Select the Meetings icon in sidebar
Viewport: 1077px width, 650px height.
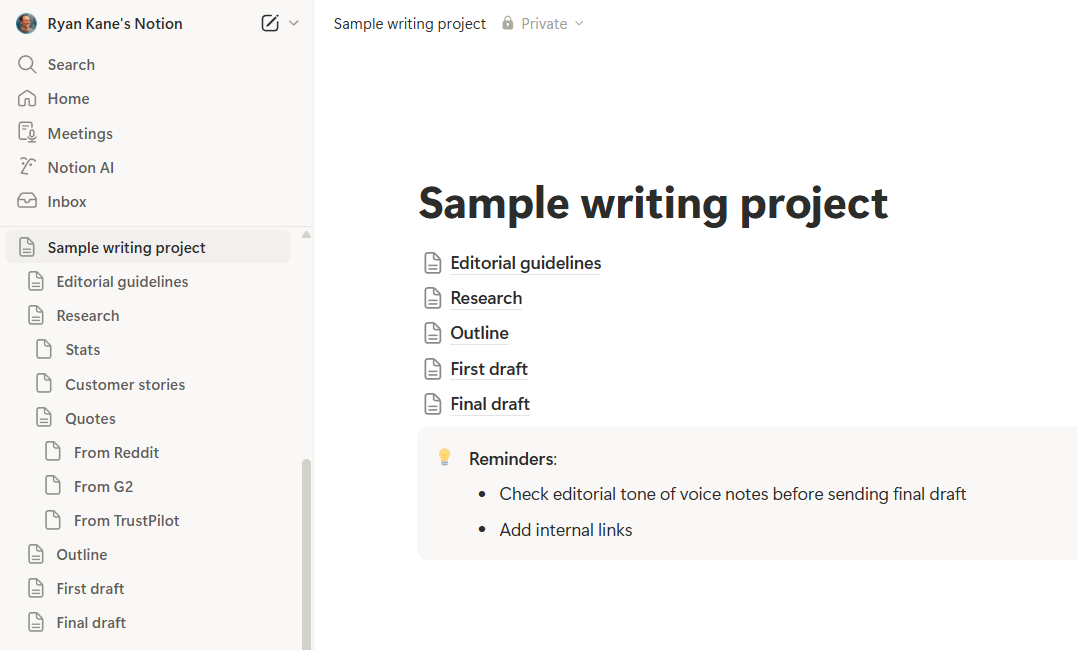pos(27,132)
